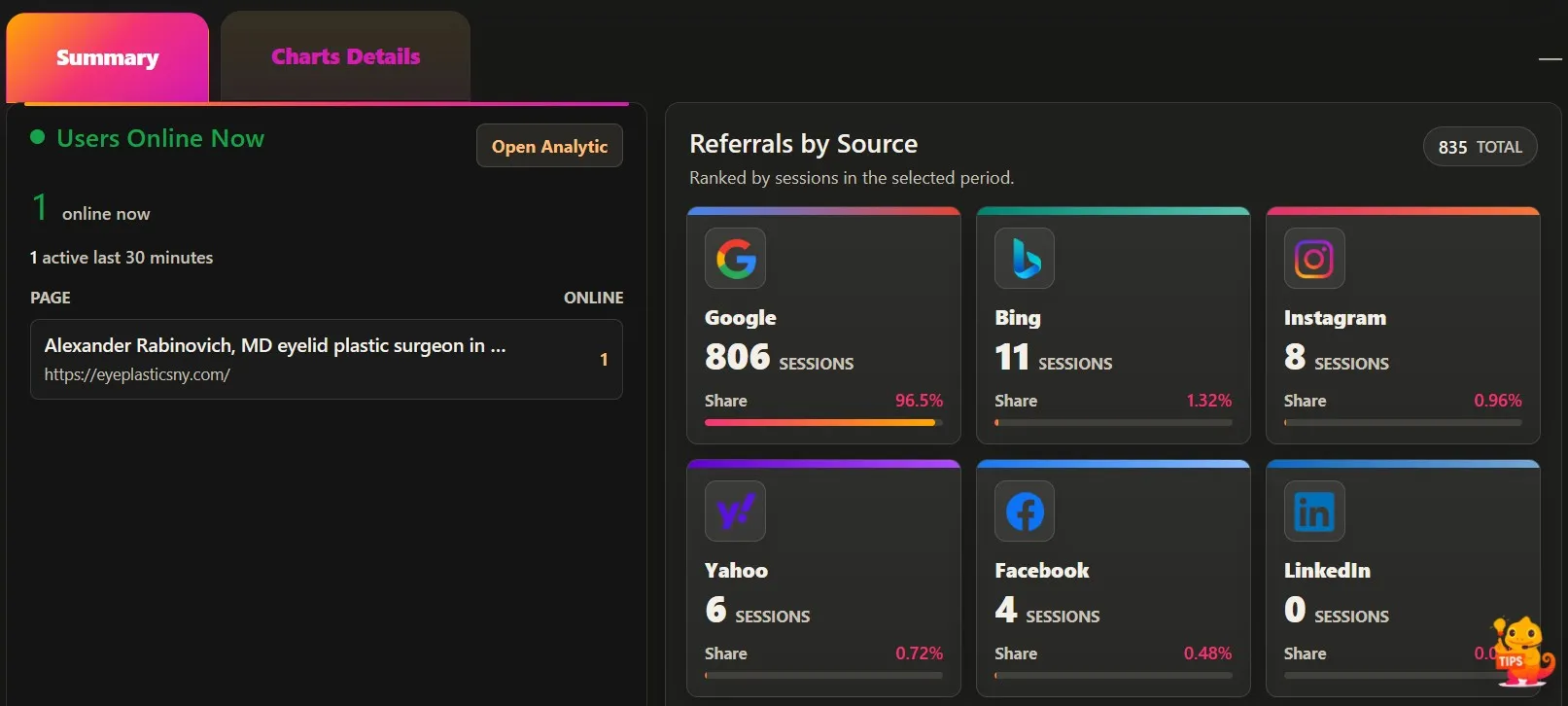
Task: Click the Instagram source name label
Action: pos(1335,318)
